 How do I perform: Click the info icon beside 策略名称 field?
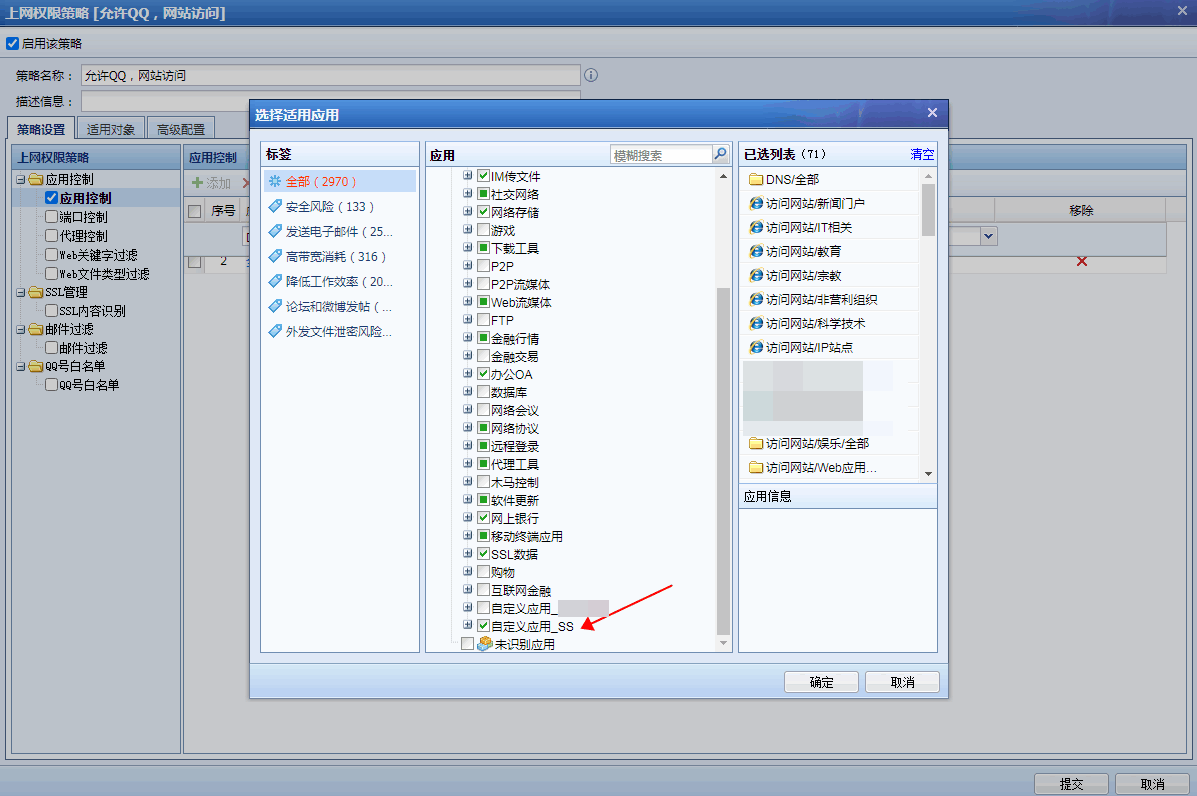591,75
